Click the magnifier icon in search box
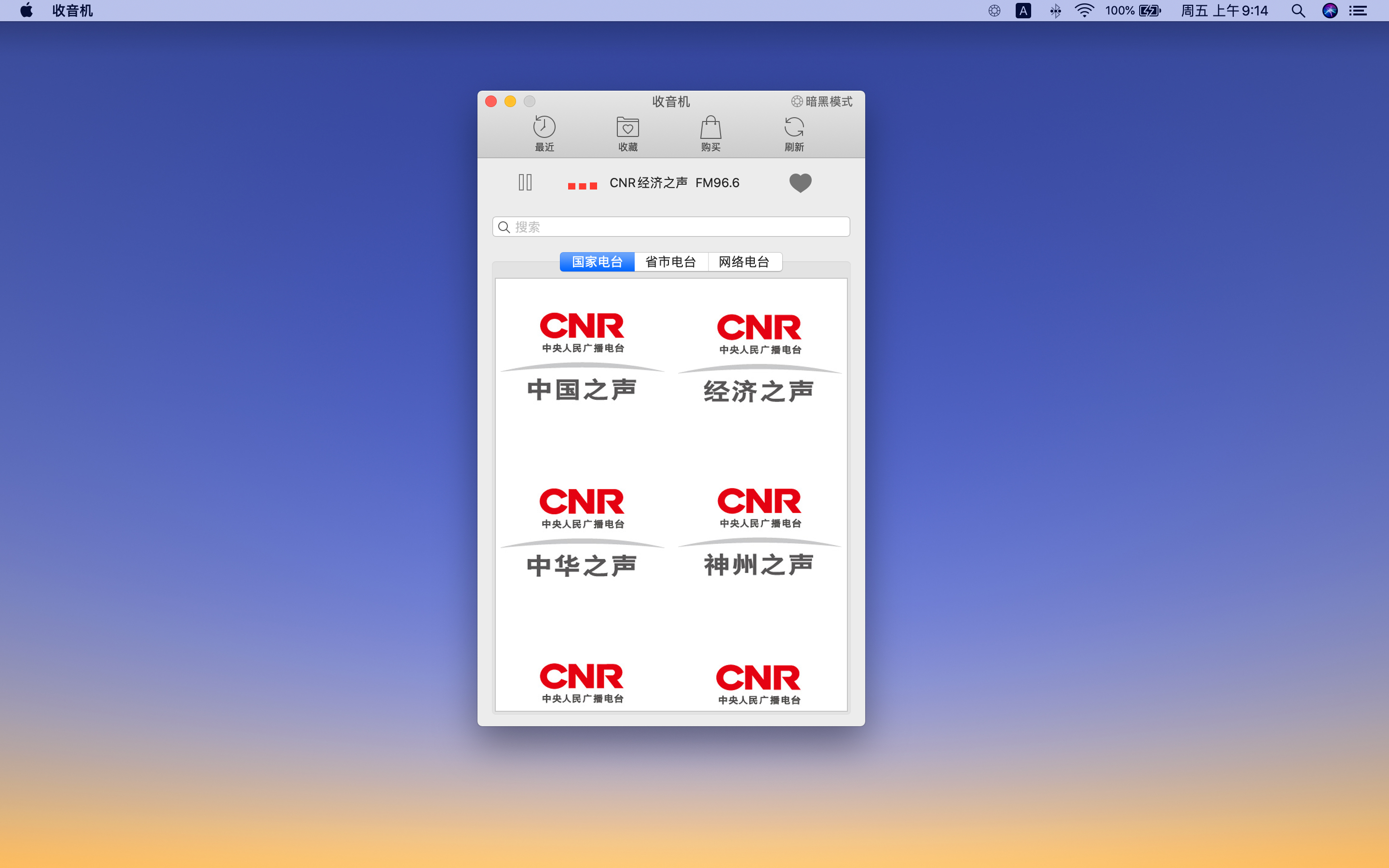Viewport: 1389px width, 868px height. [504, 227]
